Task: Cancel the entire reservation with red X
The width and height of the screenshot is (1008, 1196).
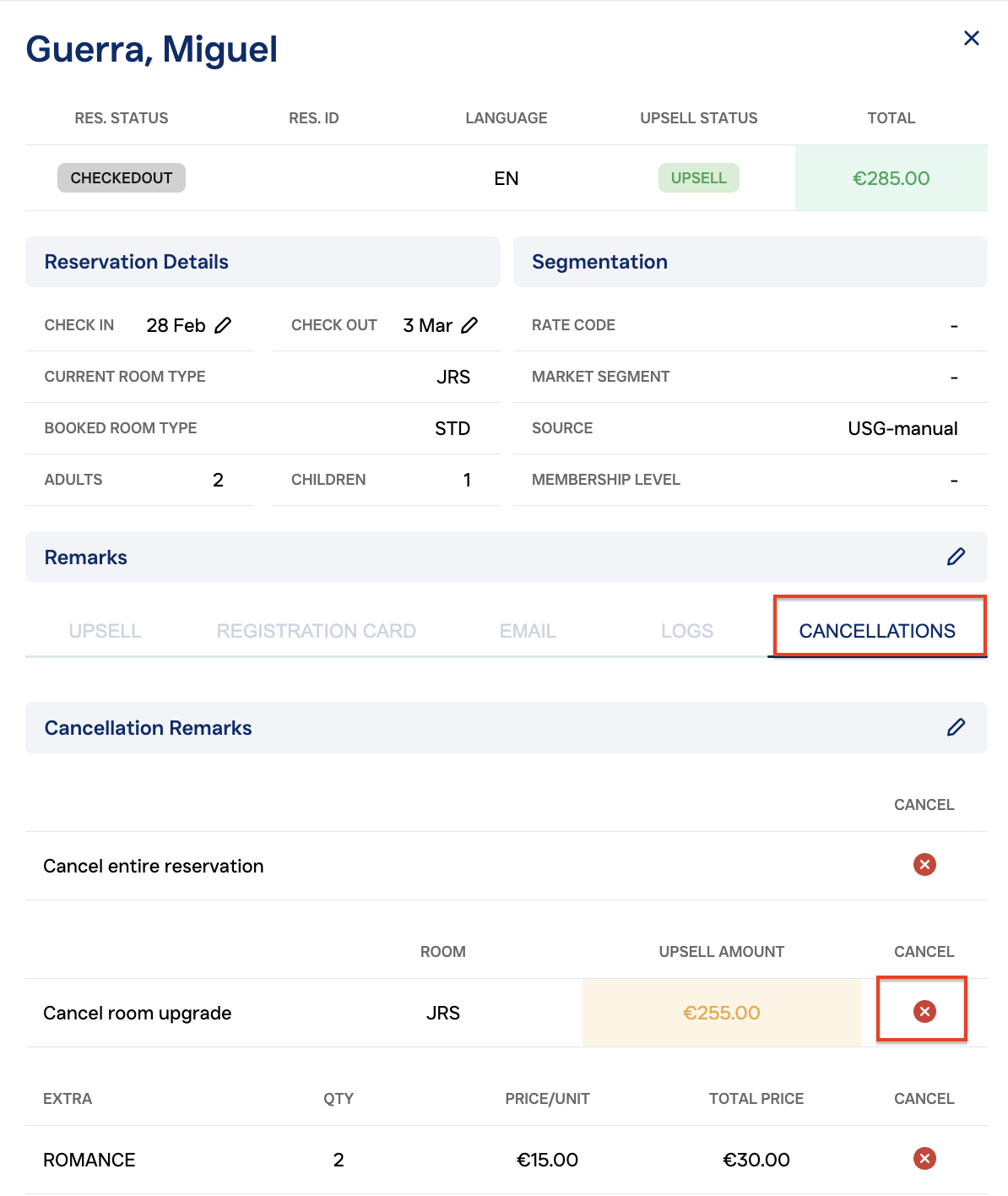Action: [x=924, y=865]
